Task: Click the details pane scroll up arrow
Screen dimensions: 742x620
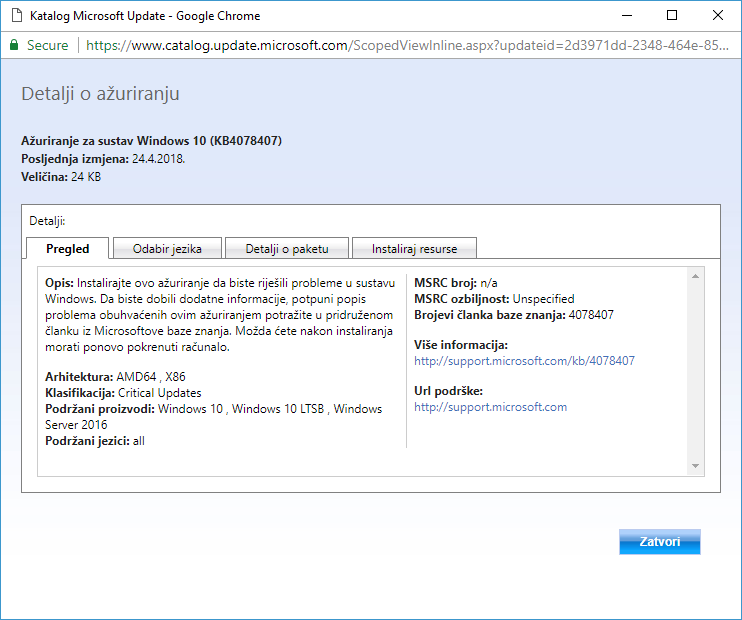Action: (x=695, y=276)
